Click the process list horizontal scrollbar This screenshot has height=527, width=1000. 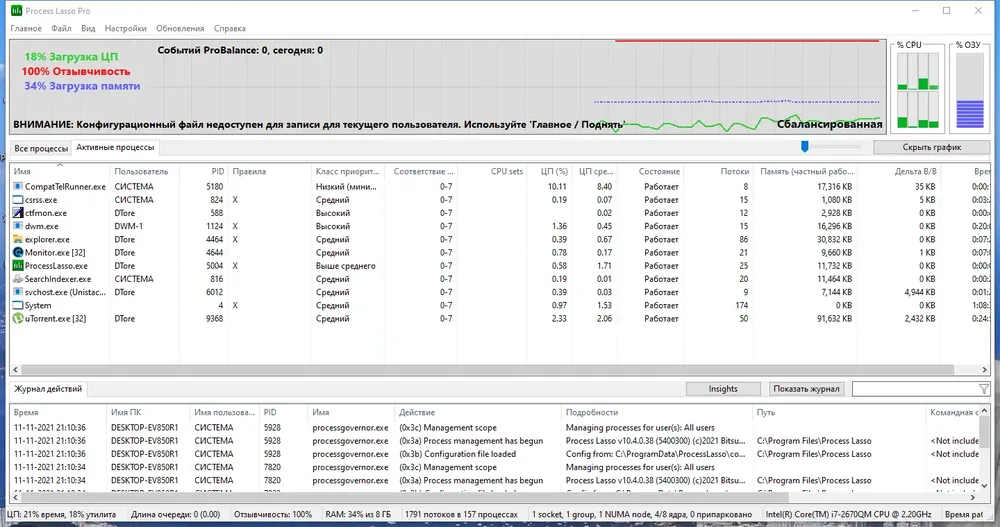pos(488,369)
